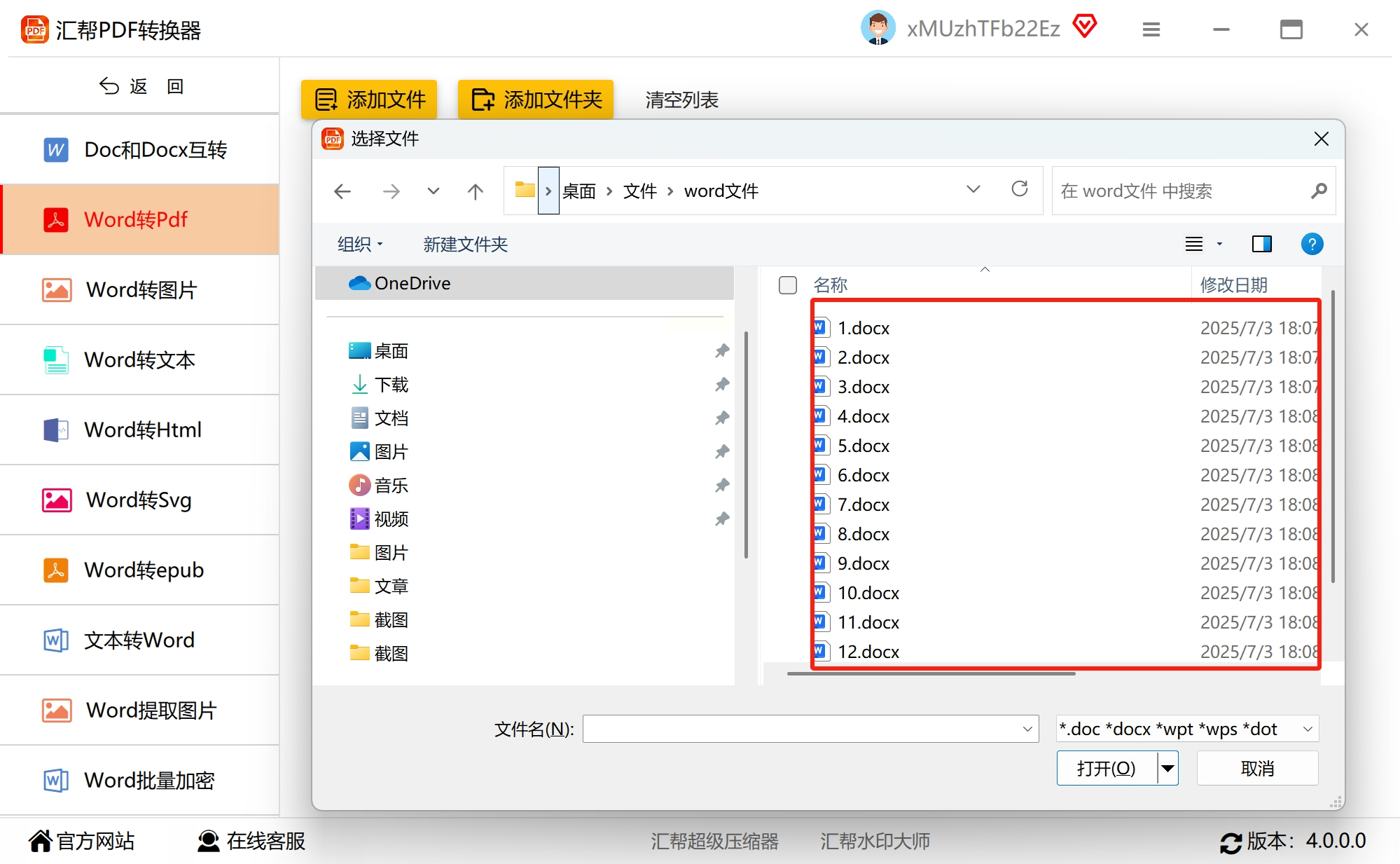Image resolution: width=1400 pixels, height=864 pixels.
Task: Click the Word提取图片 icon
Action: (56, 710)
